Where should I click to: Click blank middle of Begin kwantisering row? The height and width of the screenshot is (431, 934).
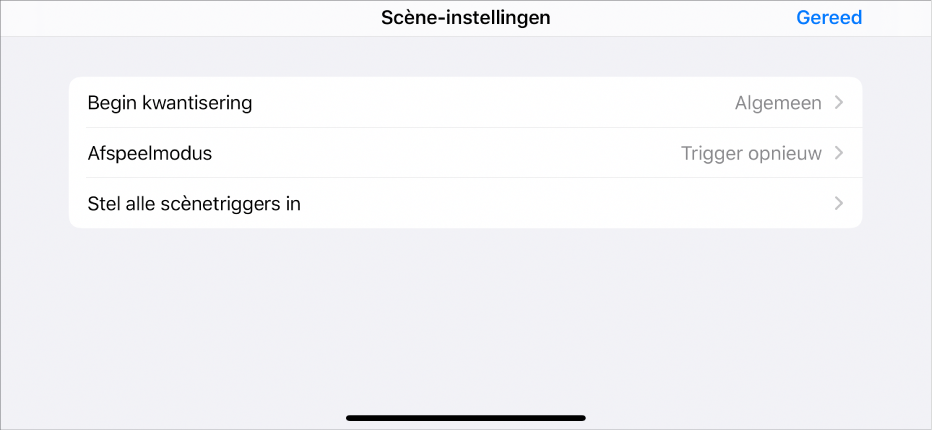(480, 103)
